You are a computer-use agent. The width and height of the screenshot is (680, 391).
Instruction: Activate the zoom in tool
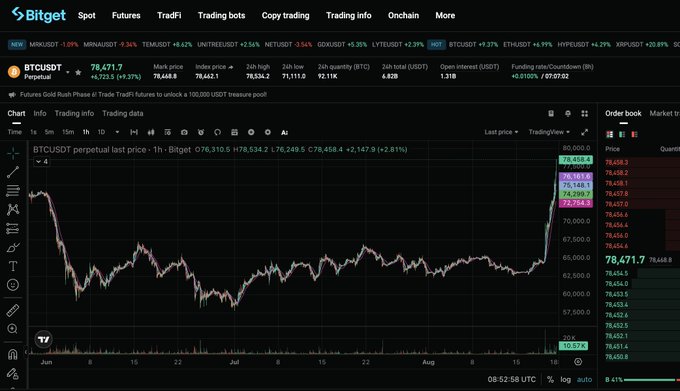click(13, 329)
